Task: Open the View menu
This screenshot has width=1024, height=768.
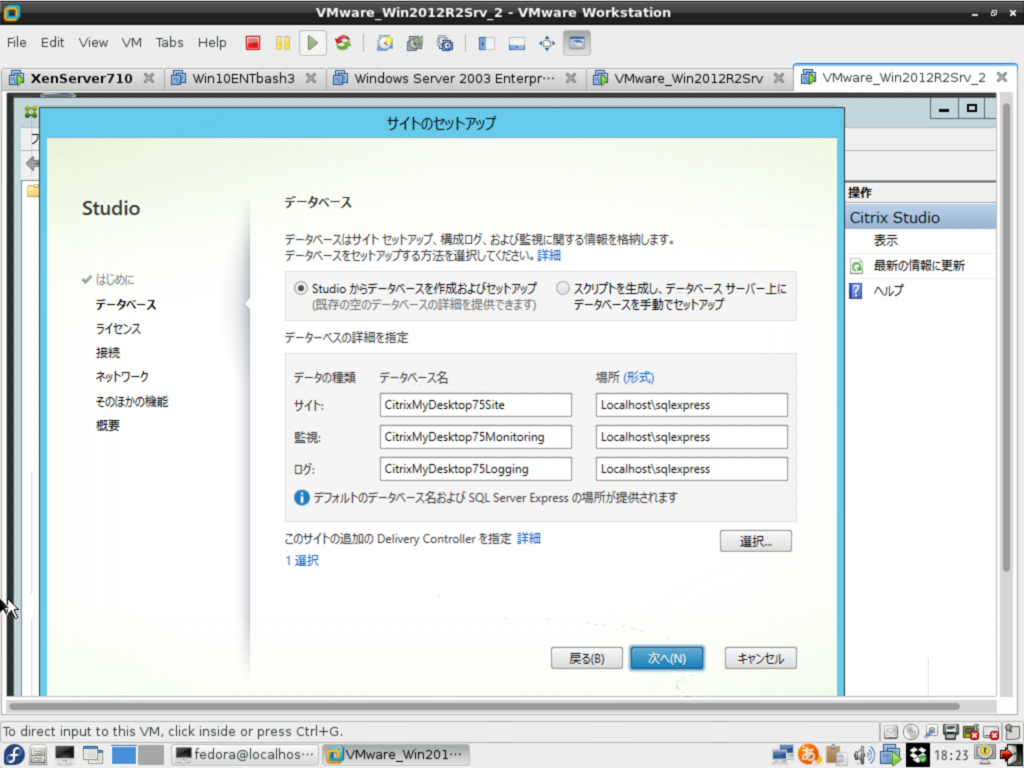Action: pyautogui.click(x=93, y=42)
